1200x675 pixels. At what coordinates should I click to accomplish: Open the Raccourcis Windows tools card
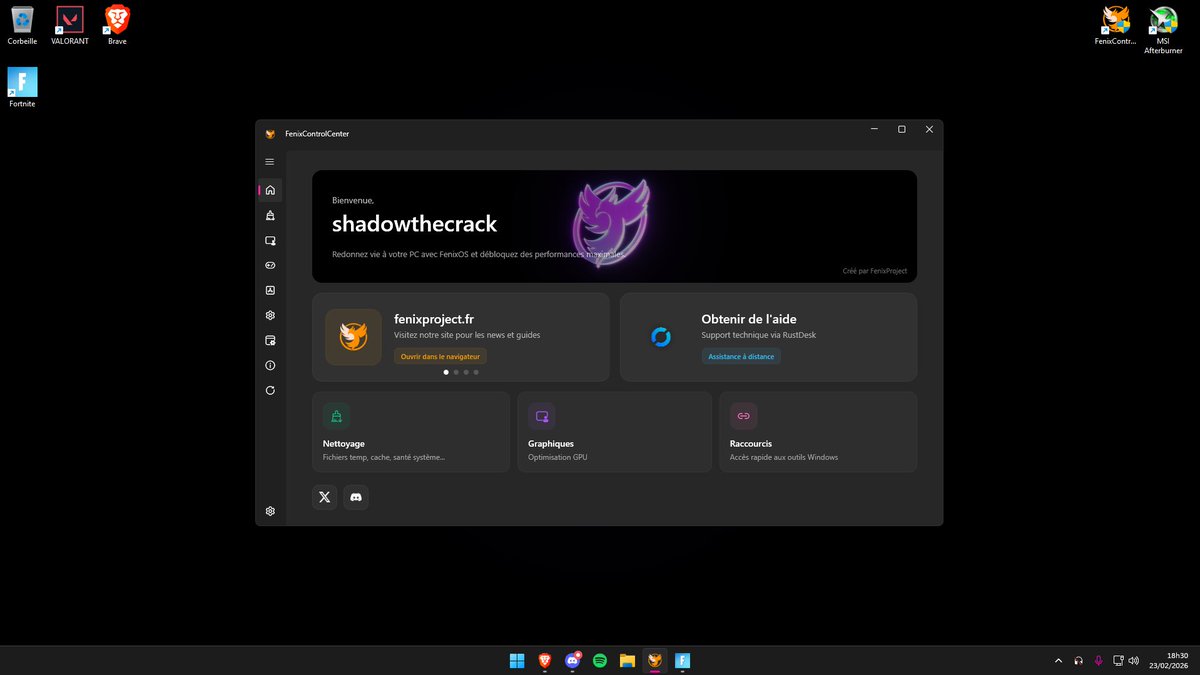[818, 431]
